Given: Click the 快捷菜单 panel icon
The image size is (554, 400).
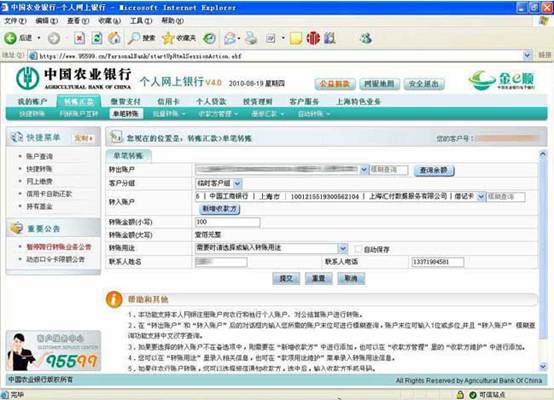Looking at the screenshot, I should pyautogui.click(x=16, y=137).
